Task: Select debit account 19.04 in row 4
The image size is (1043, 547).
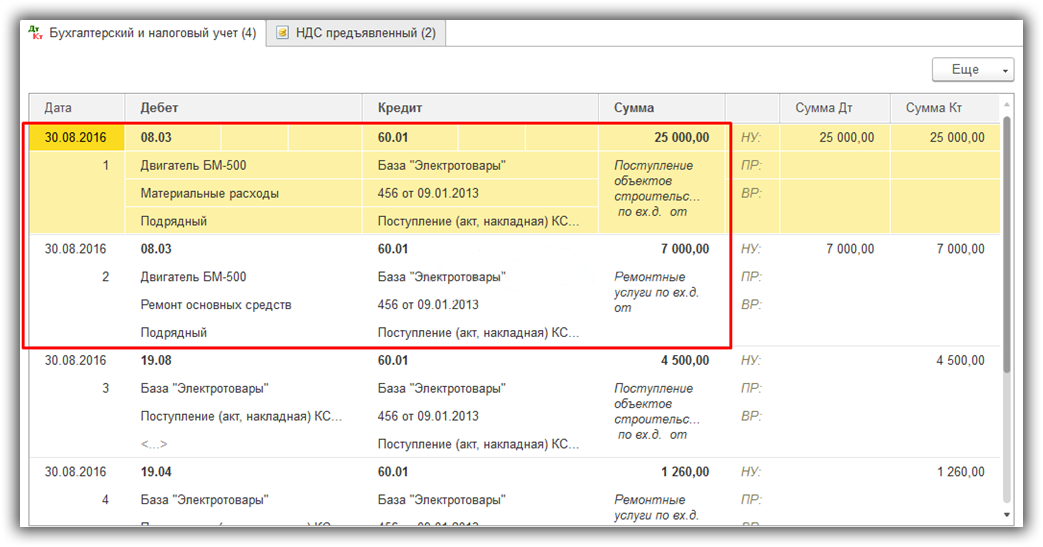Action: click(156, 472)
